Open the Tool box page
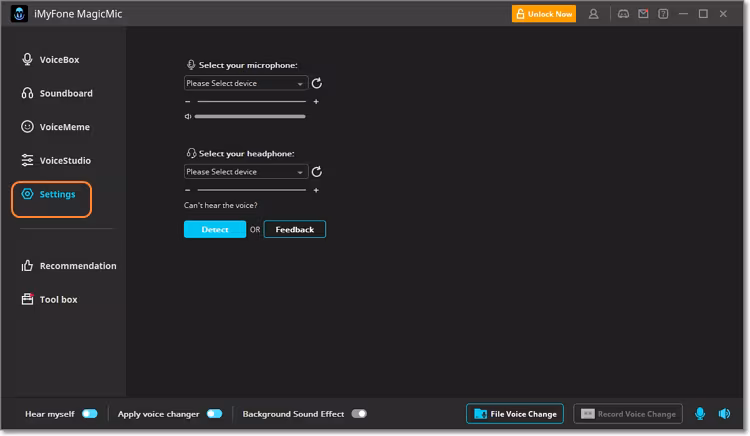 point(49,299)
